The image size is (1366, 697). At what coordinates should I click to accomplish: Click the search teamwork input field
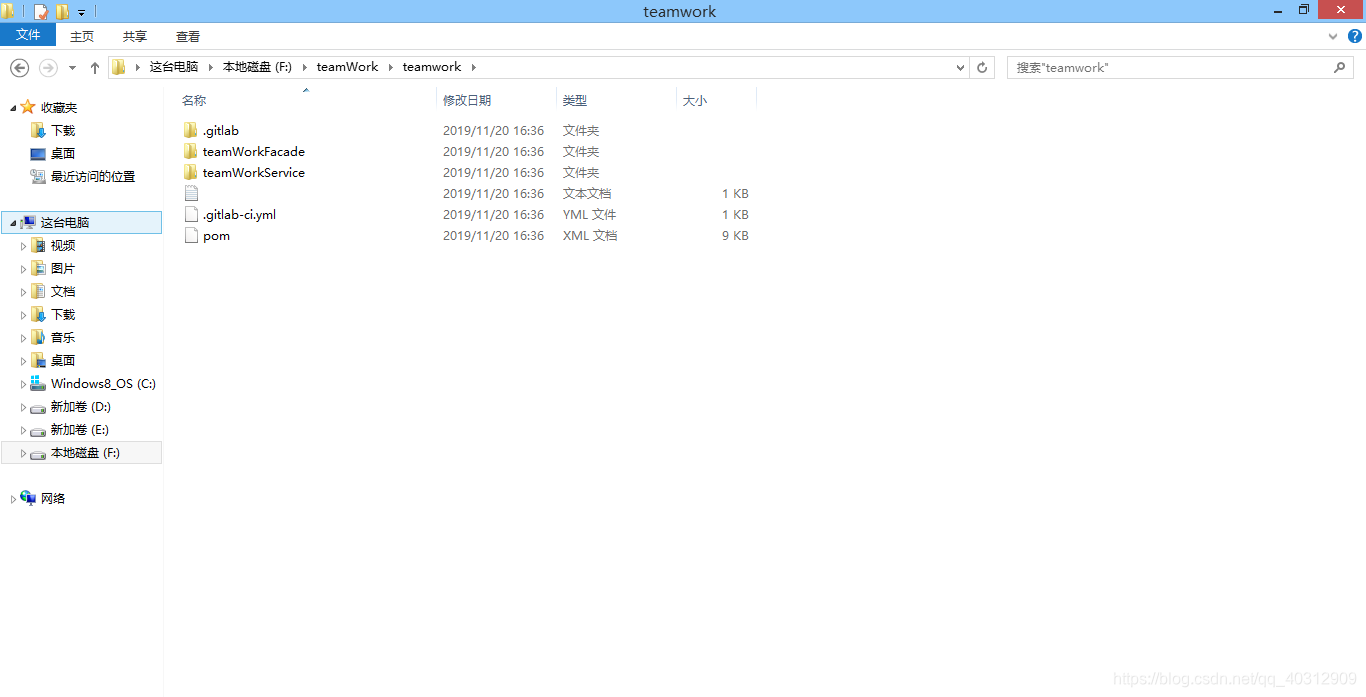coord(1168,68)
